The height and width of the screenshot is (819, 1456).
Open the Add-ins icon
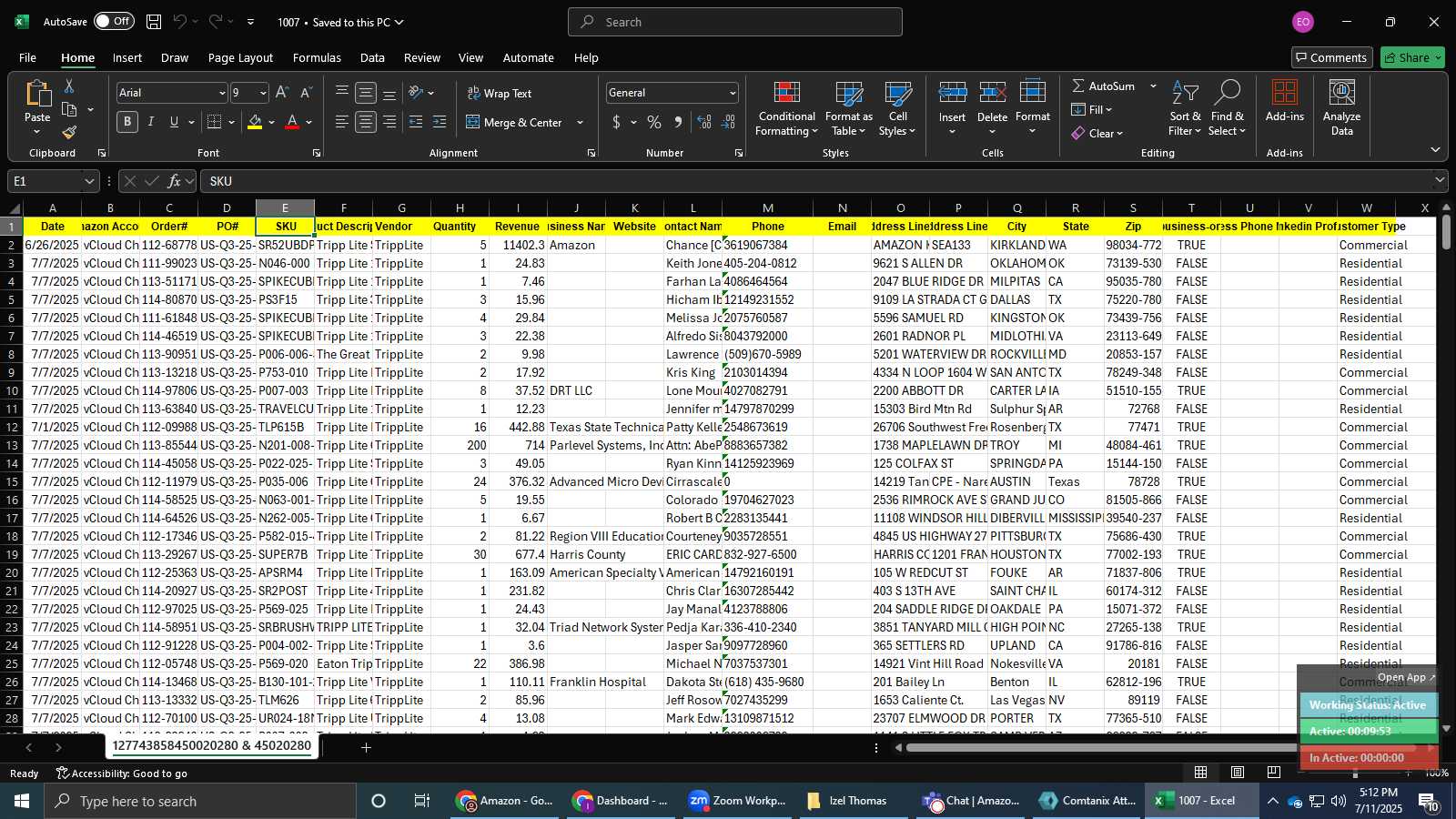[1284, 101]
